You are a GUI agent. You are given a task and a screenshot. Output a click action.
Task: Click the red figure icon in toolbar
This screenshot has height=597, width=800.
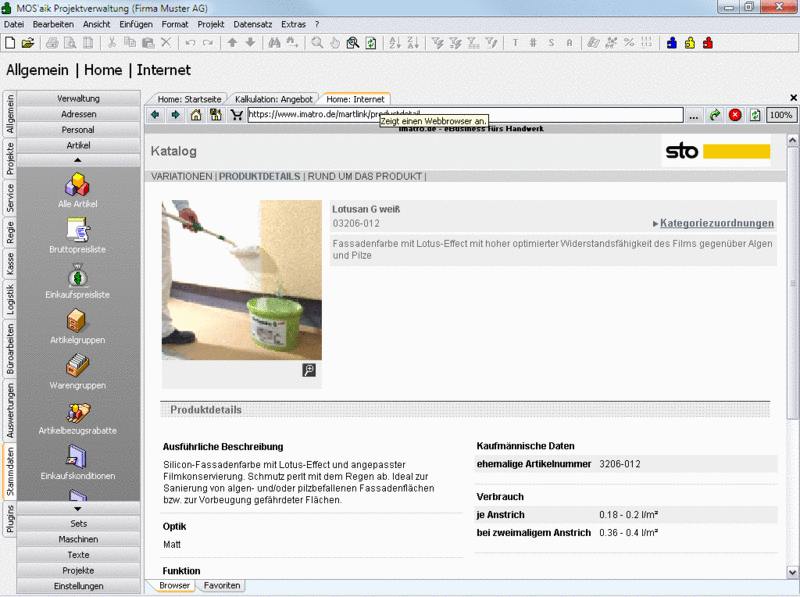tap(708, 43)
